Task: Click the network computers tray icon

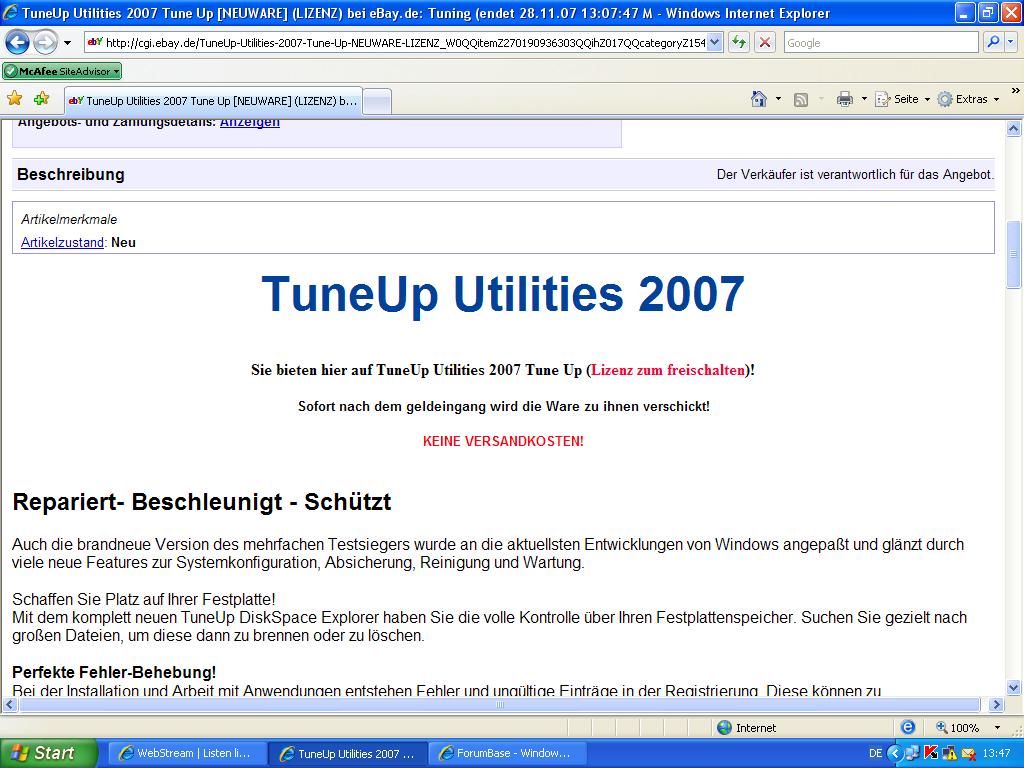Action: click(912, 753)
